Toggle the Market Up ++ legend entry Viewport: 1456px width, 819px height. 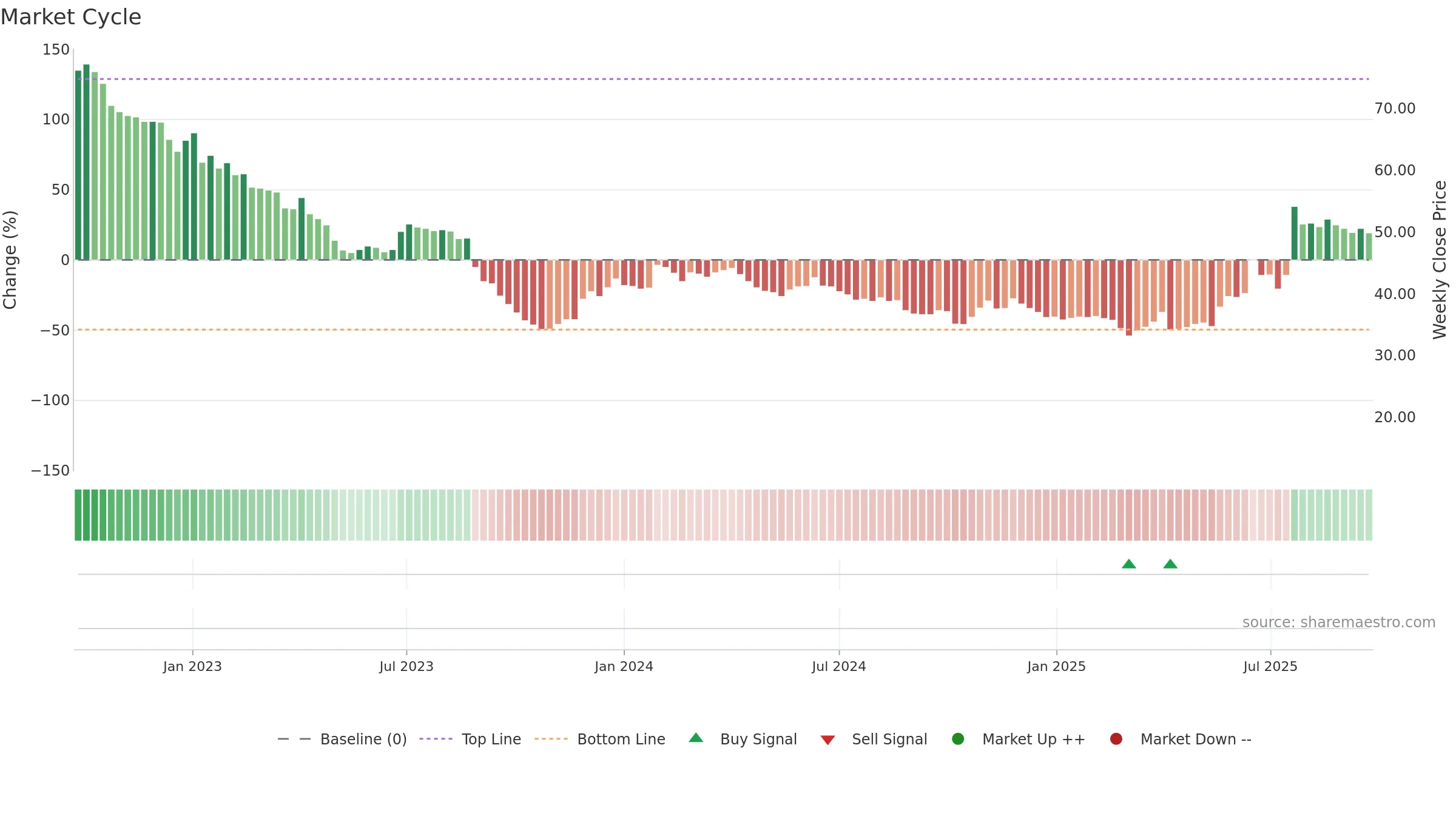point(1019,739)
